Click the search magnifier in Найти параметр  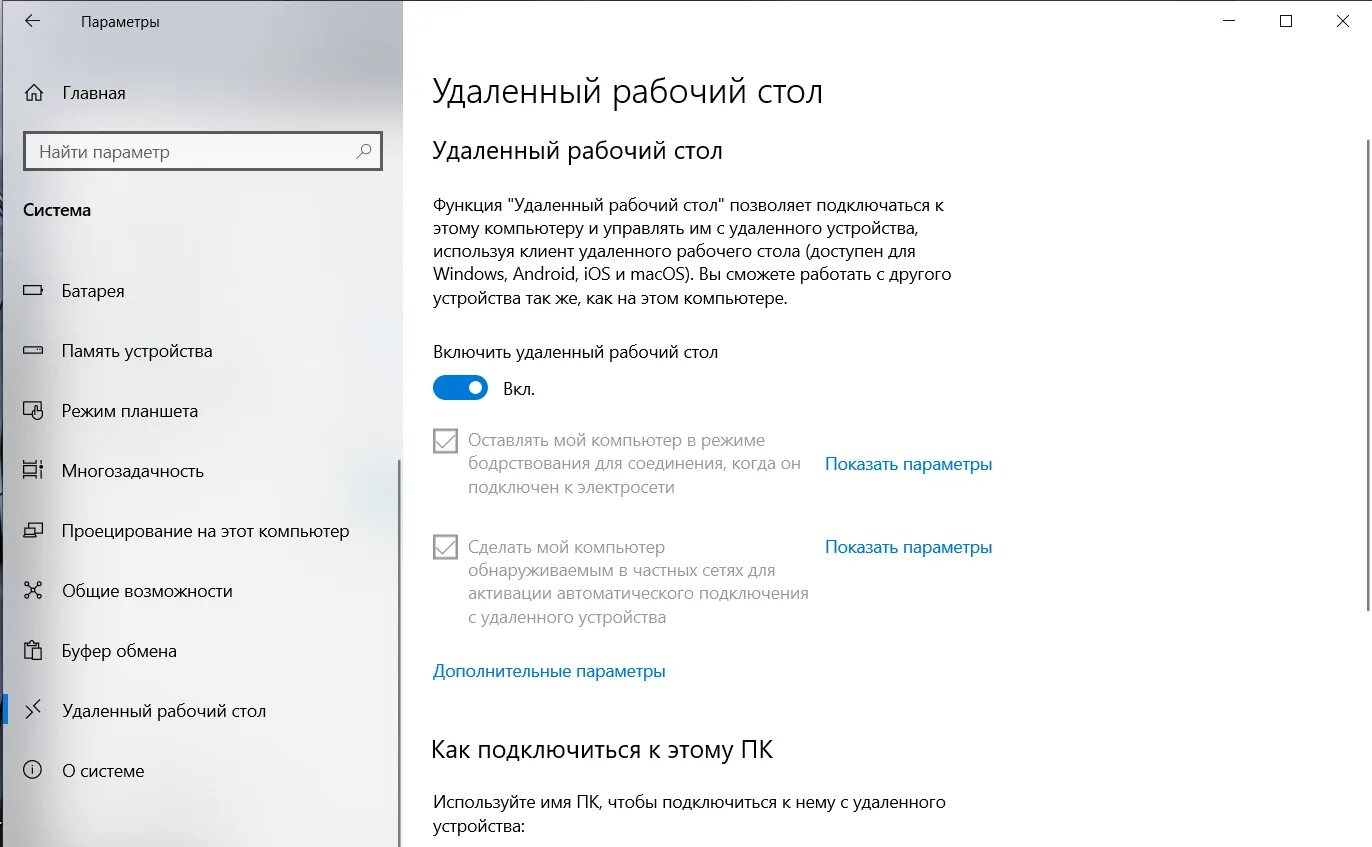tap(363, 151)
